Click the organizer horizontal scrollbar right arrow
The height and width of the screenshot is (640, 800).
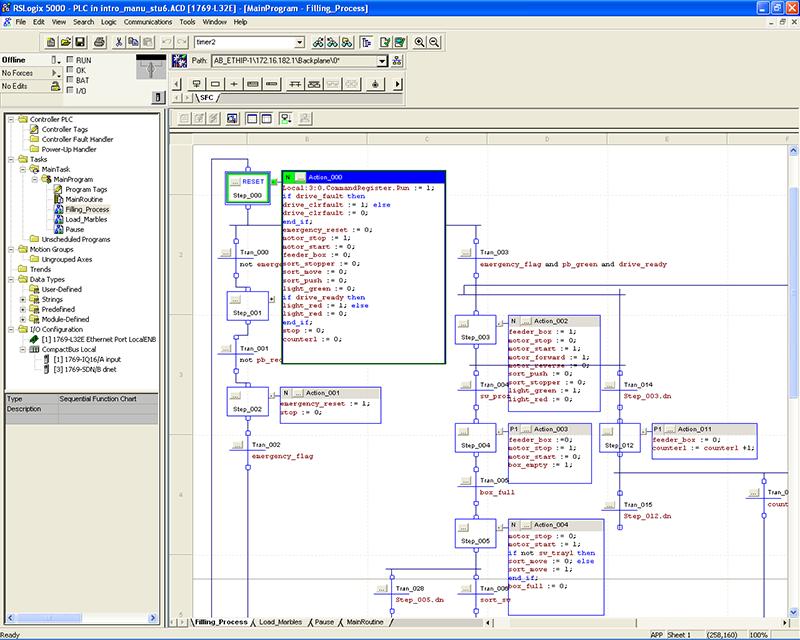point(153,618)
